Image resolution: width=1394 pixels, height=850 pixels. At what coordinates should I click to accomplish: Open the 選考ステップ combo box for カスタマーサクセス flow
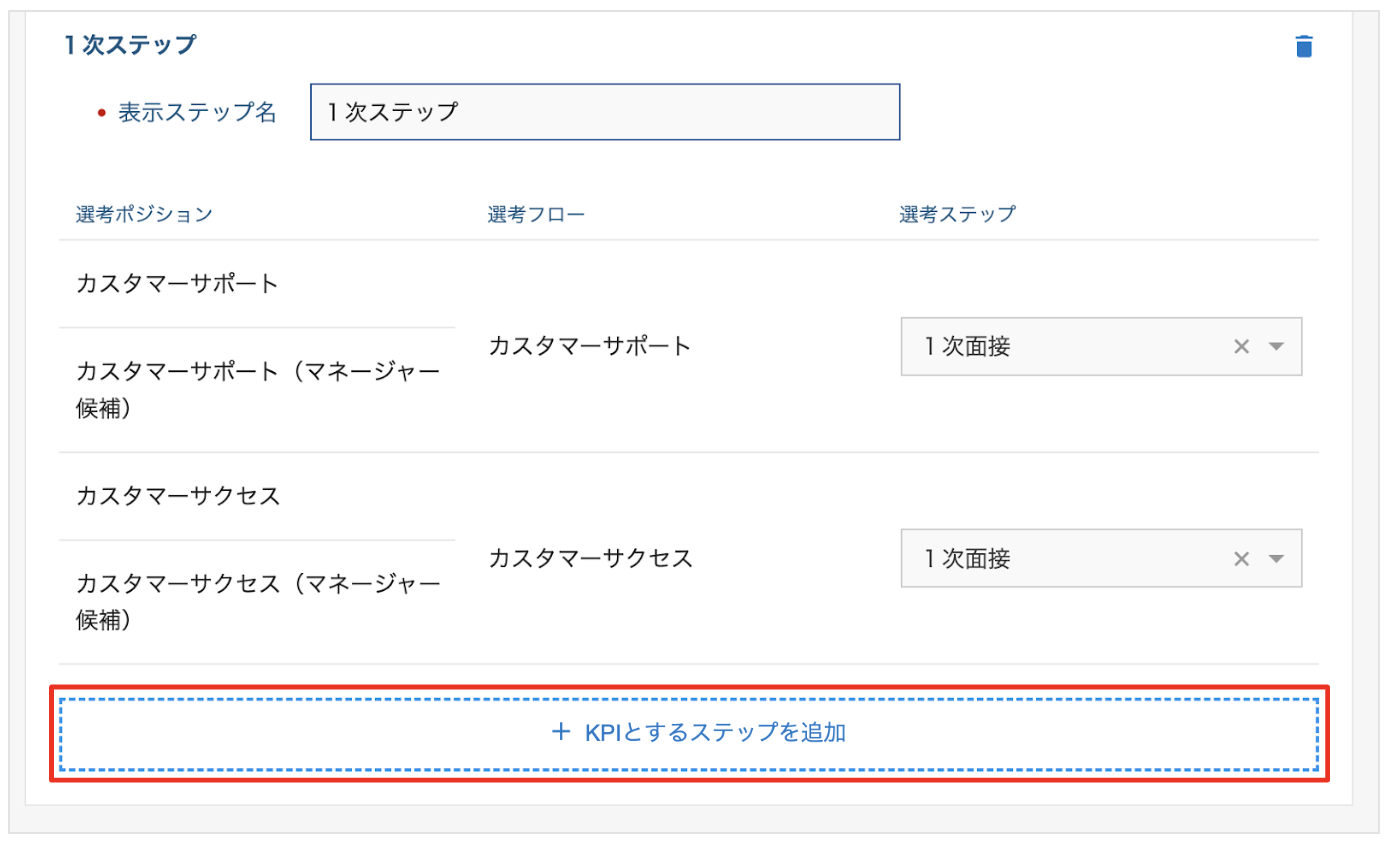click(1101, 558)
